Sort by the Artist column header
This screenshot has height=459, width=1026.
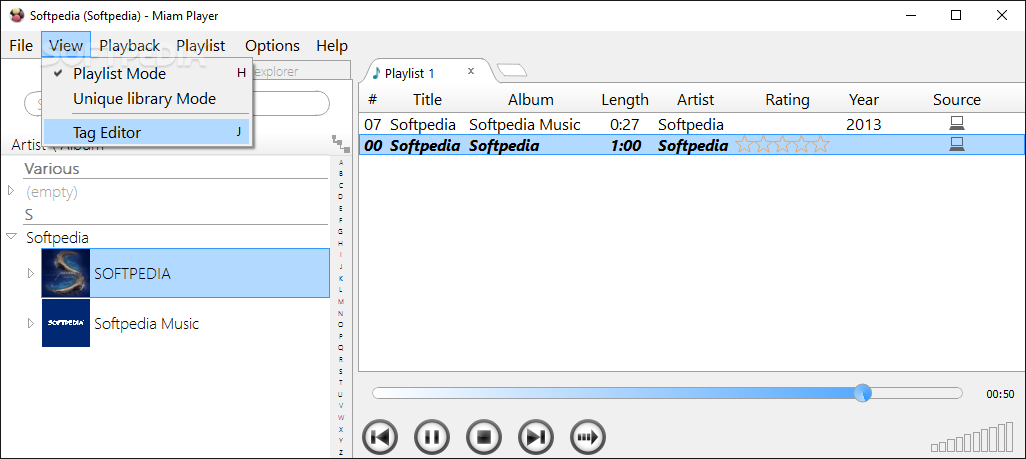point(696,100)
